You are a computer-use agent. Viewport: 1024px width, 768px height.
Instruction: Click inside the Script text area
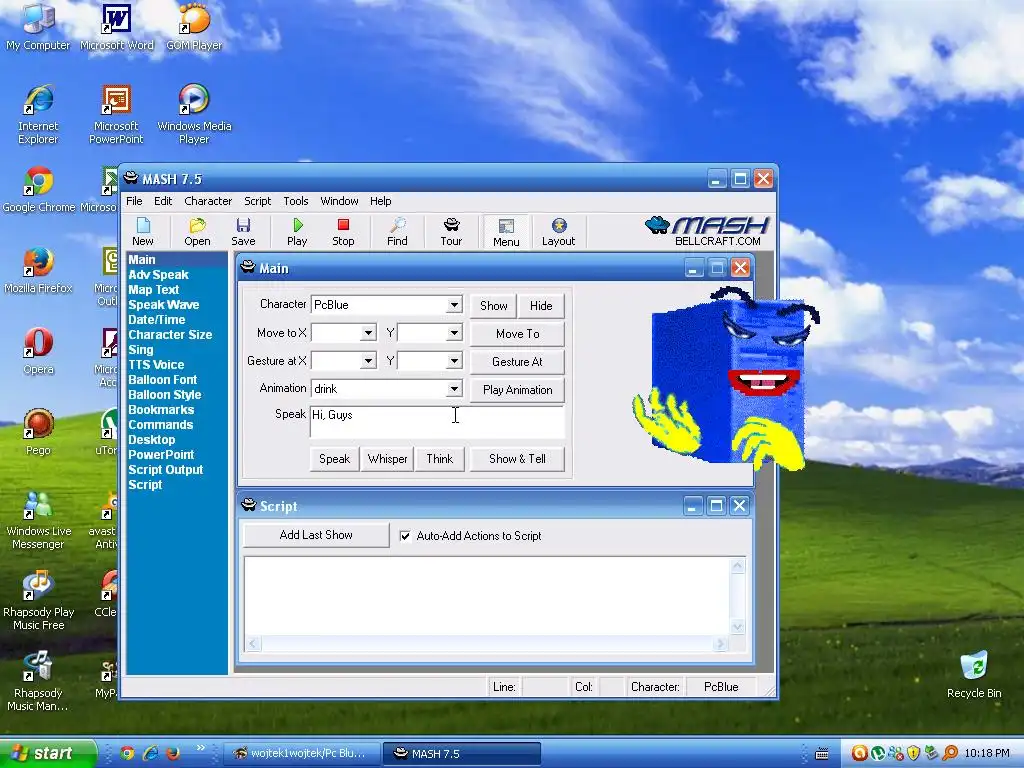coord(487,596)
